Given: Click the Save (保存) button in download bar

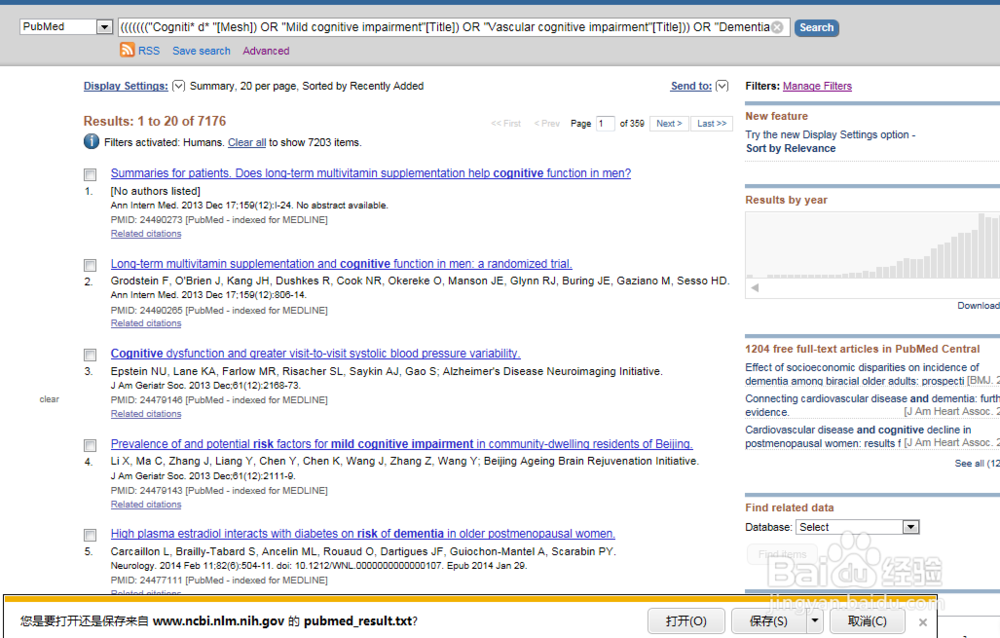Looking at the screenshot, I should [x=768, y=620].
